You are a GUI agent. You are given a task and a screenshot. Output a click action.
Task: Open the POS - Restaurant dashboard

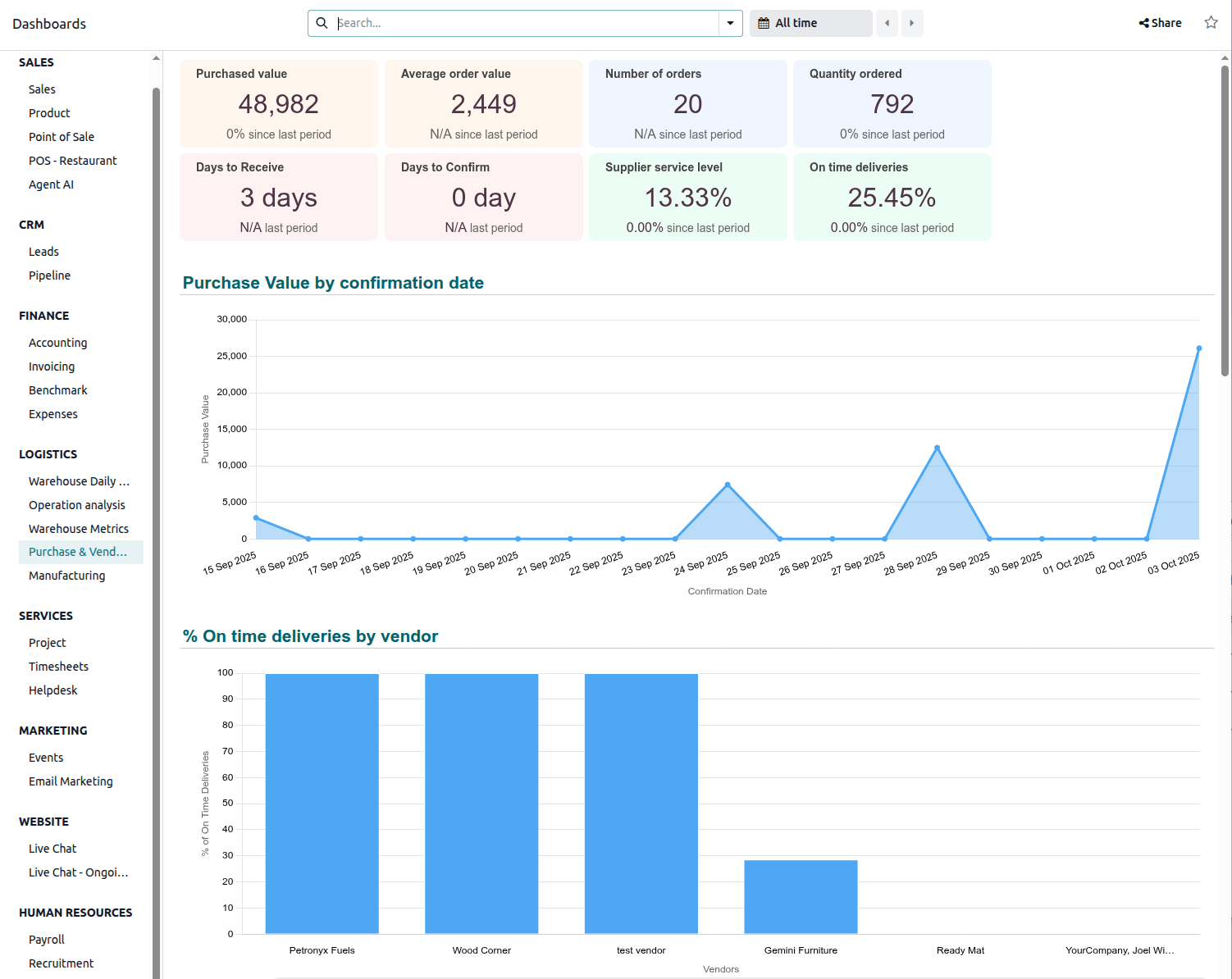click(72, 160)
